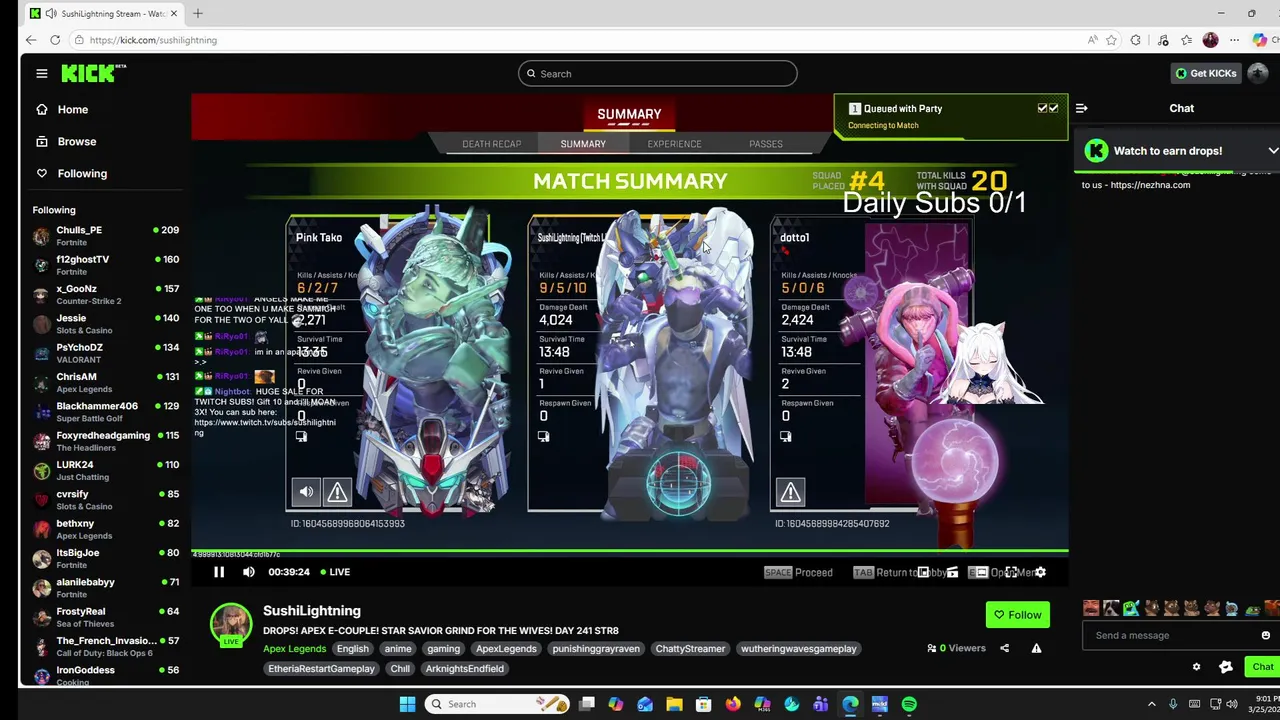Click the stream progress bar
Viewport: 1280px width, 720px height.
[x=629, y=551]
